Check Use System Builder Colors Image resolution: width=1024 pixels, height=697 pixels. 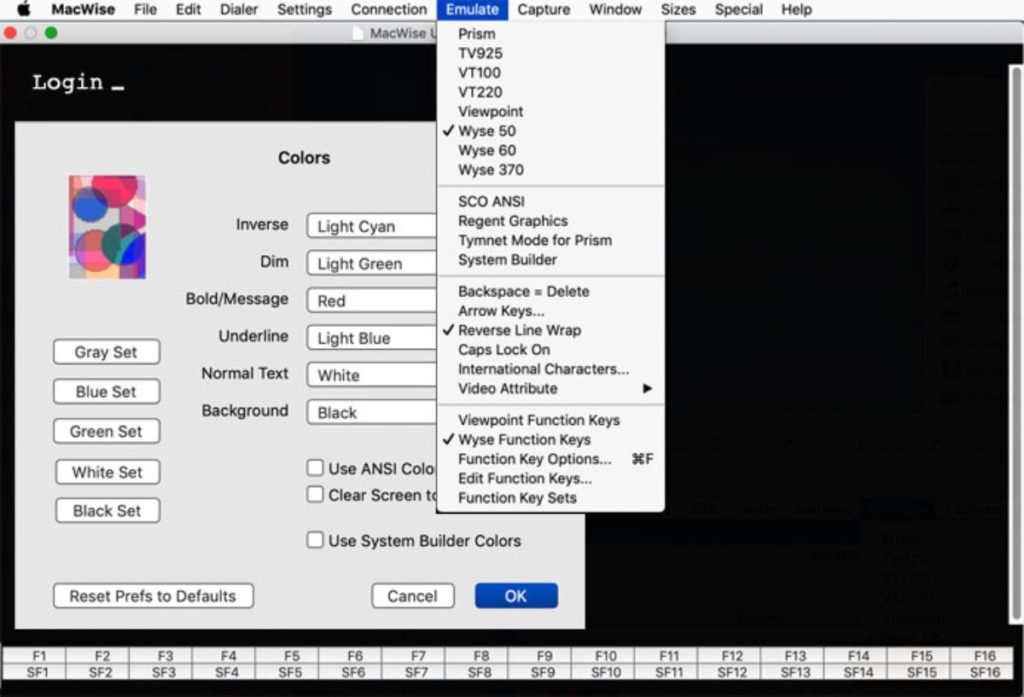(316, 540)
